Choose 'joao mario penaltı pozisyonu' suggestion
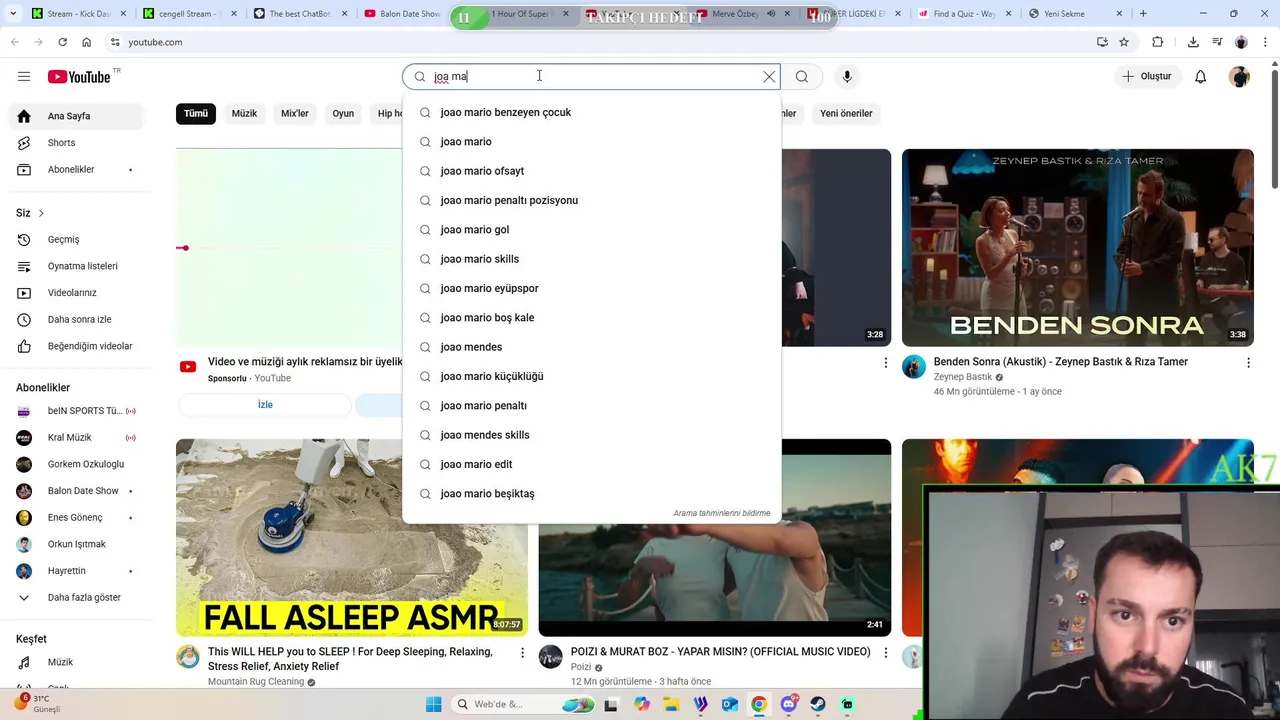This screenshot has width=1280, height=720. click(x=591, y=200)
